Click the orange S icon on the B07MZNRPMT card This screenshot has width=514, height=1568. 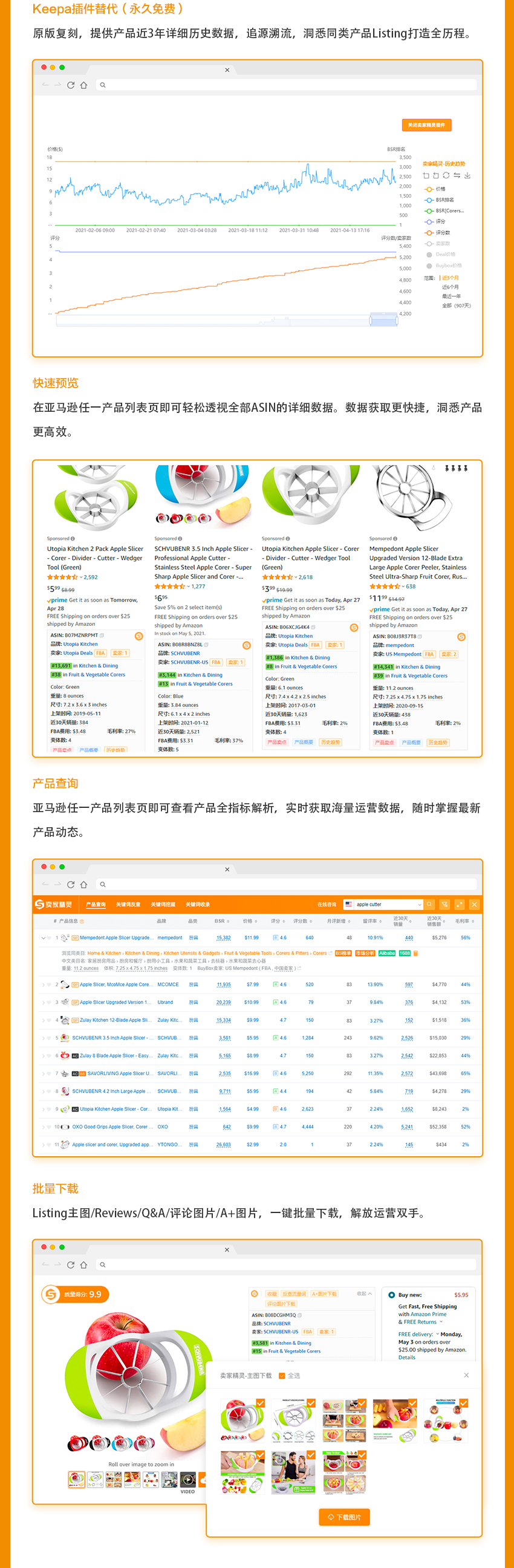point(139,636)
